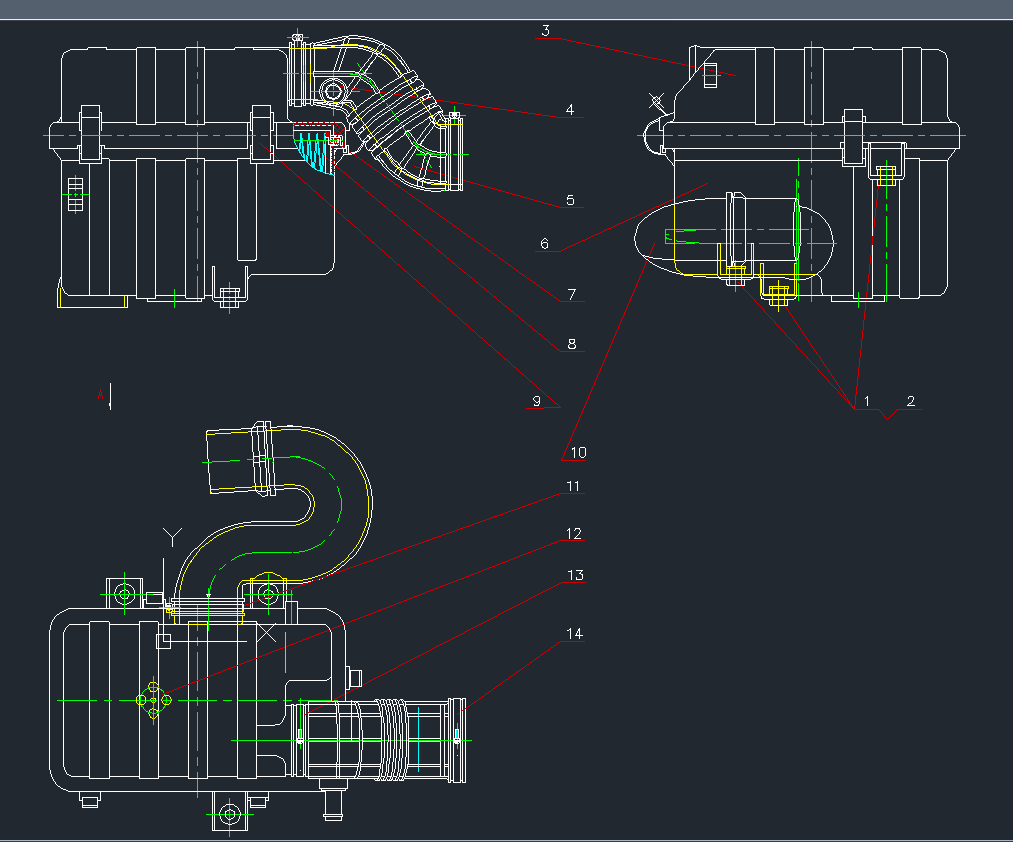Screen dimensions: 1013x842
Task: Select part label 11
Action: [573, 486]
